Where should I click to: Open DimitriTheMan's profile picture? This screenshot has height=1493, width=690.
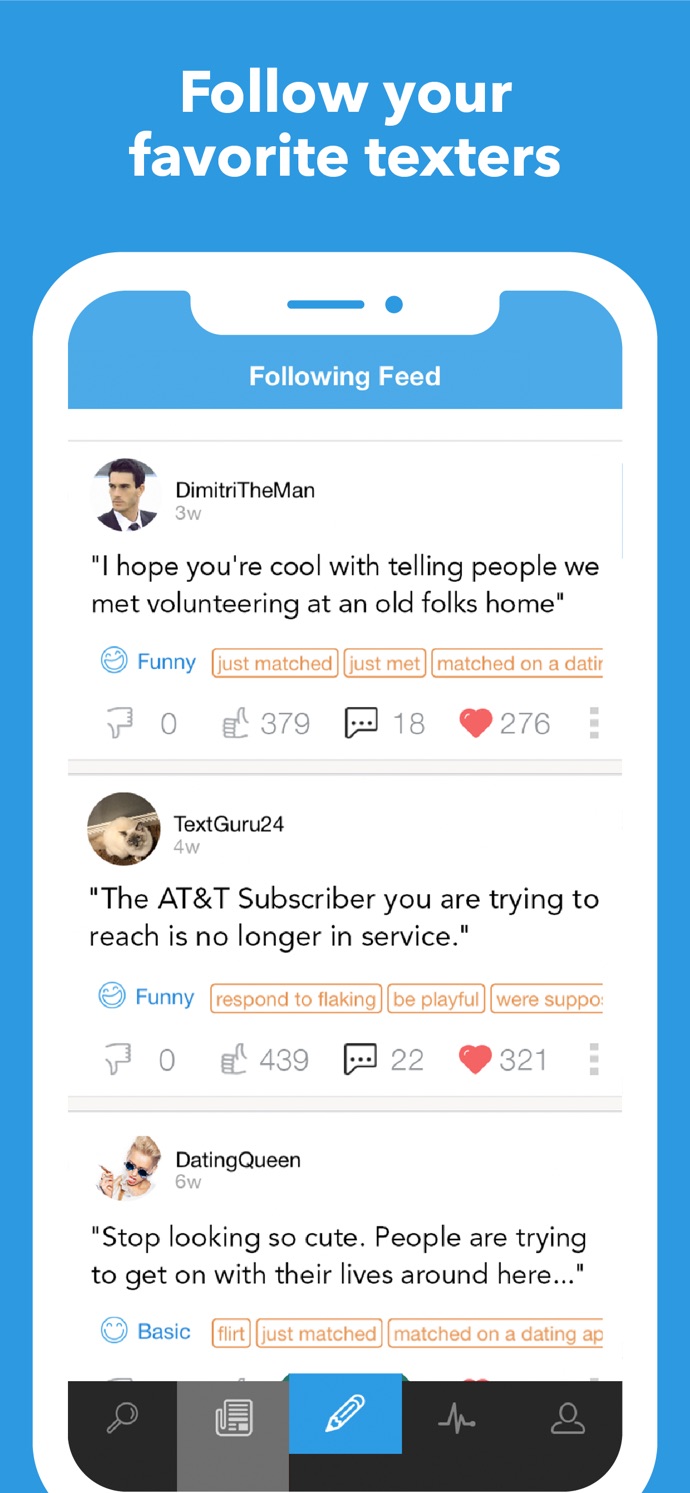point(126,495)
